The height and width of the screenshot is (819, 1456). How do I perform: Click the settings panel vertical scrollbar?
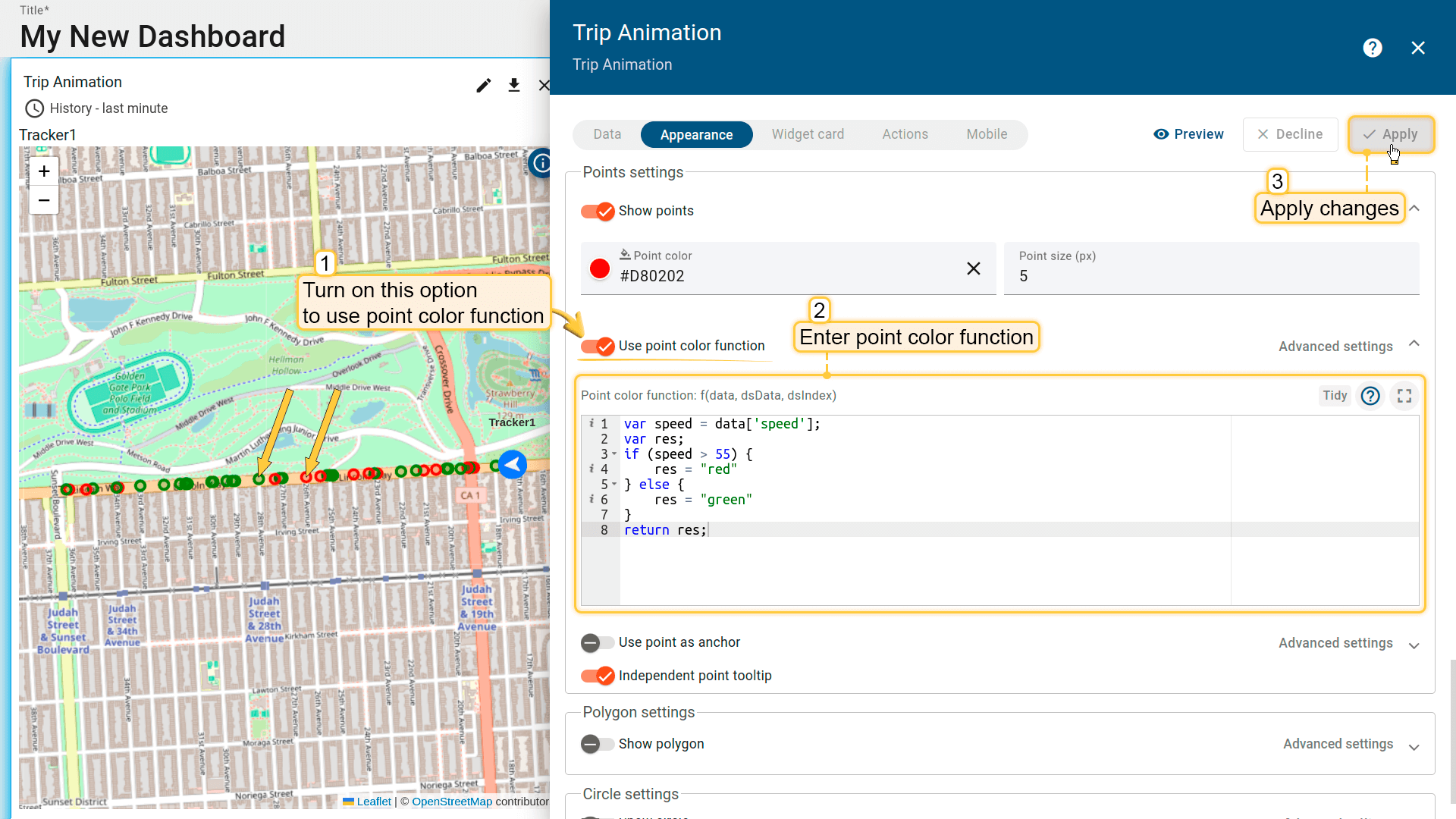point(1452,731)
